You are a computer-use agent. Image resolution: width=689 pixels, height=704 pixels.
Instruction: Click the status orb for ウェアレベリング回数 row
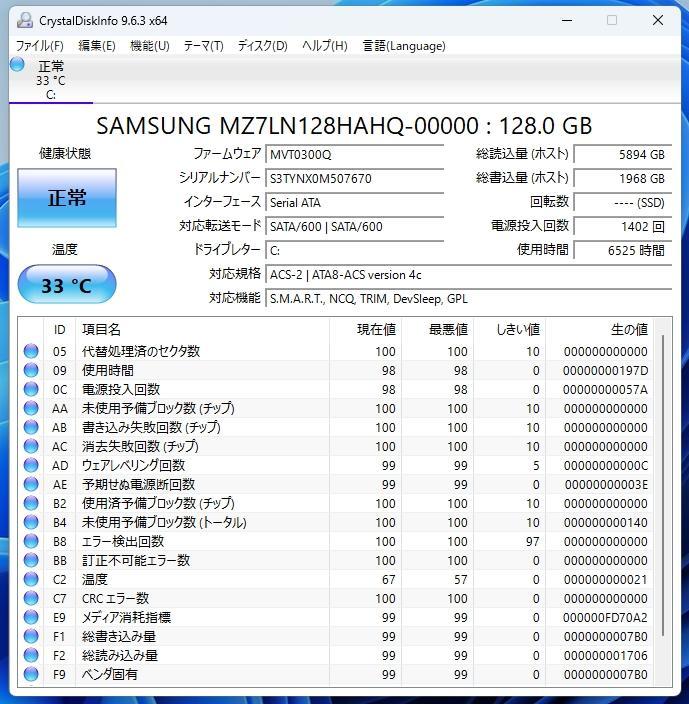(31, 465)
